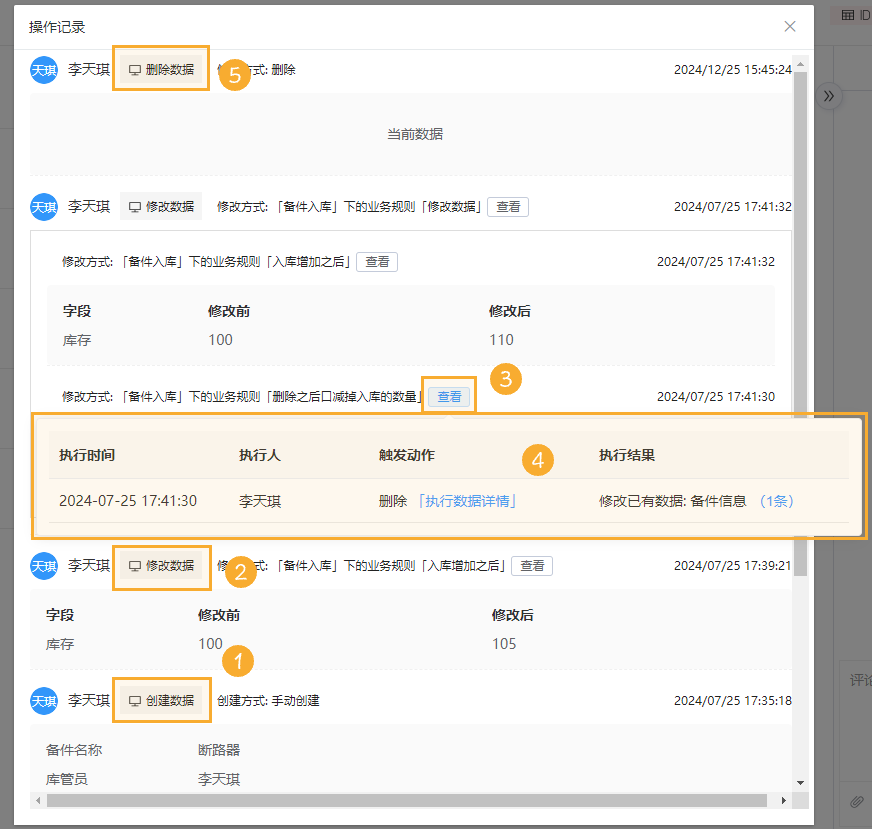Viewport: 872px width, 829px height.
Task: Click the paperclip attachment icon at bottom right
Action: [856, 802]
